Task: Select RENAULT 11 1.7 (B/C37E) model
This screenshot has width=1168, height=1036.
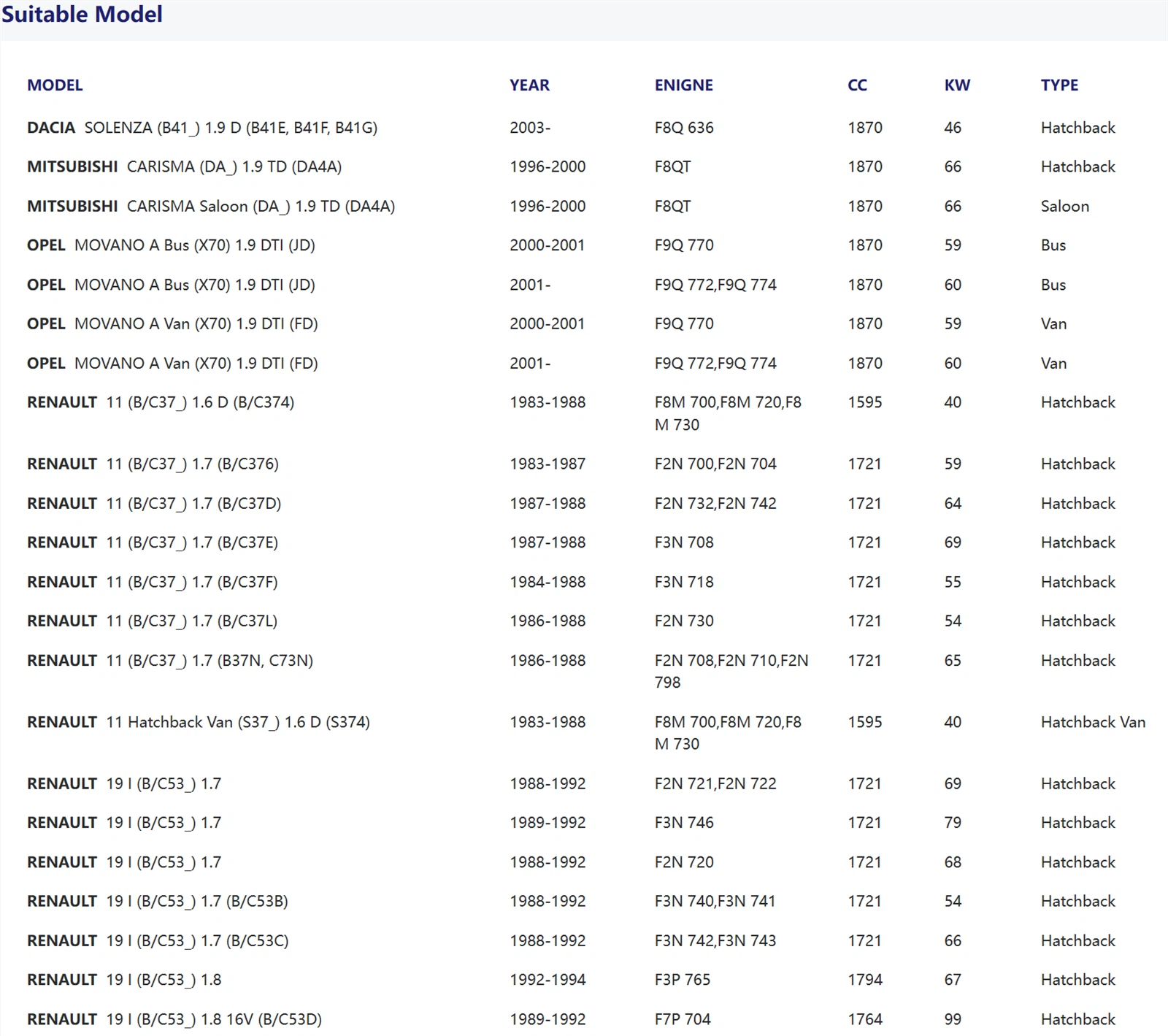Action: (153, 542)
